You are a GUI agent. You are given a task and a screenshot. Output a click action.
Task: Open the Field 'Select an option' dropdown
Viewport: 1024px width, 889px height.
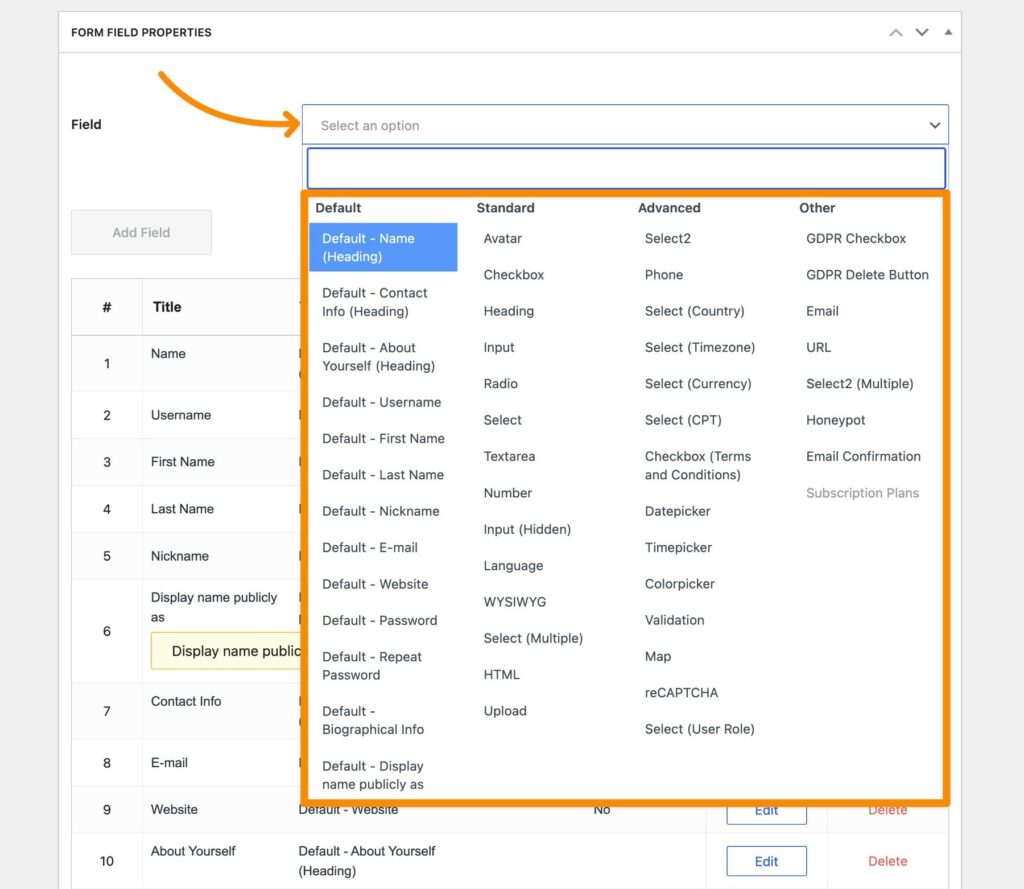tap(624, 125)
